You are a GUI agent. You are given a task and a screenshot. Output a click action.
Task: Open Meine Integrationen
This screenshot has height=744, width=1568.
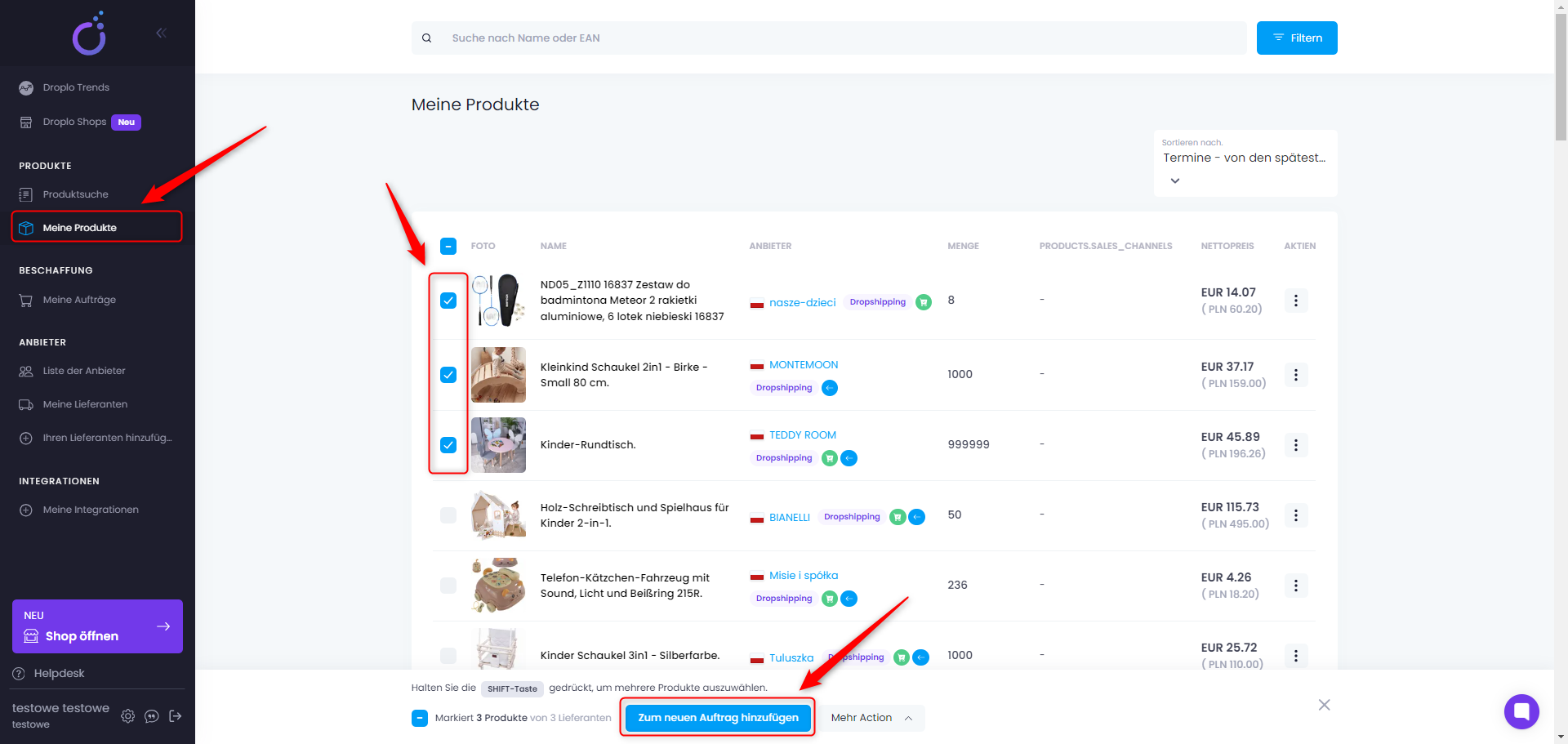coord(91,510)
